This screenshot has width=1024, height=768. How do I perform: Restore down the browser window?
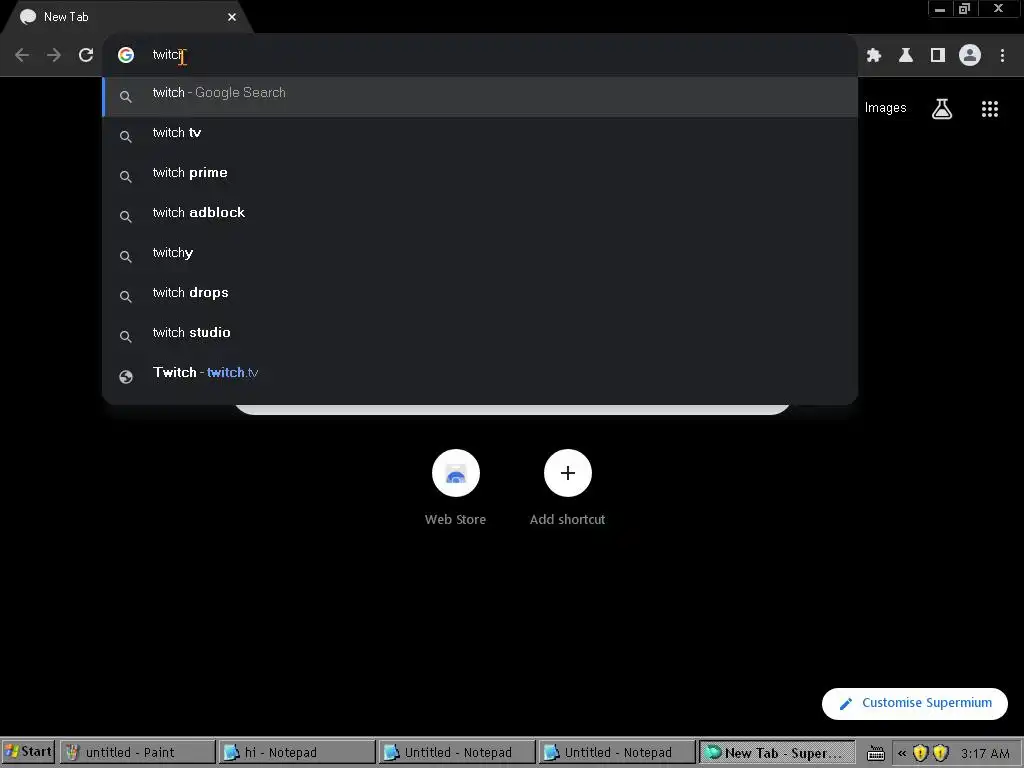coord(964,9)
